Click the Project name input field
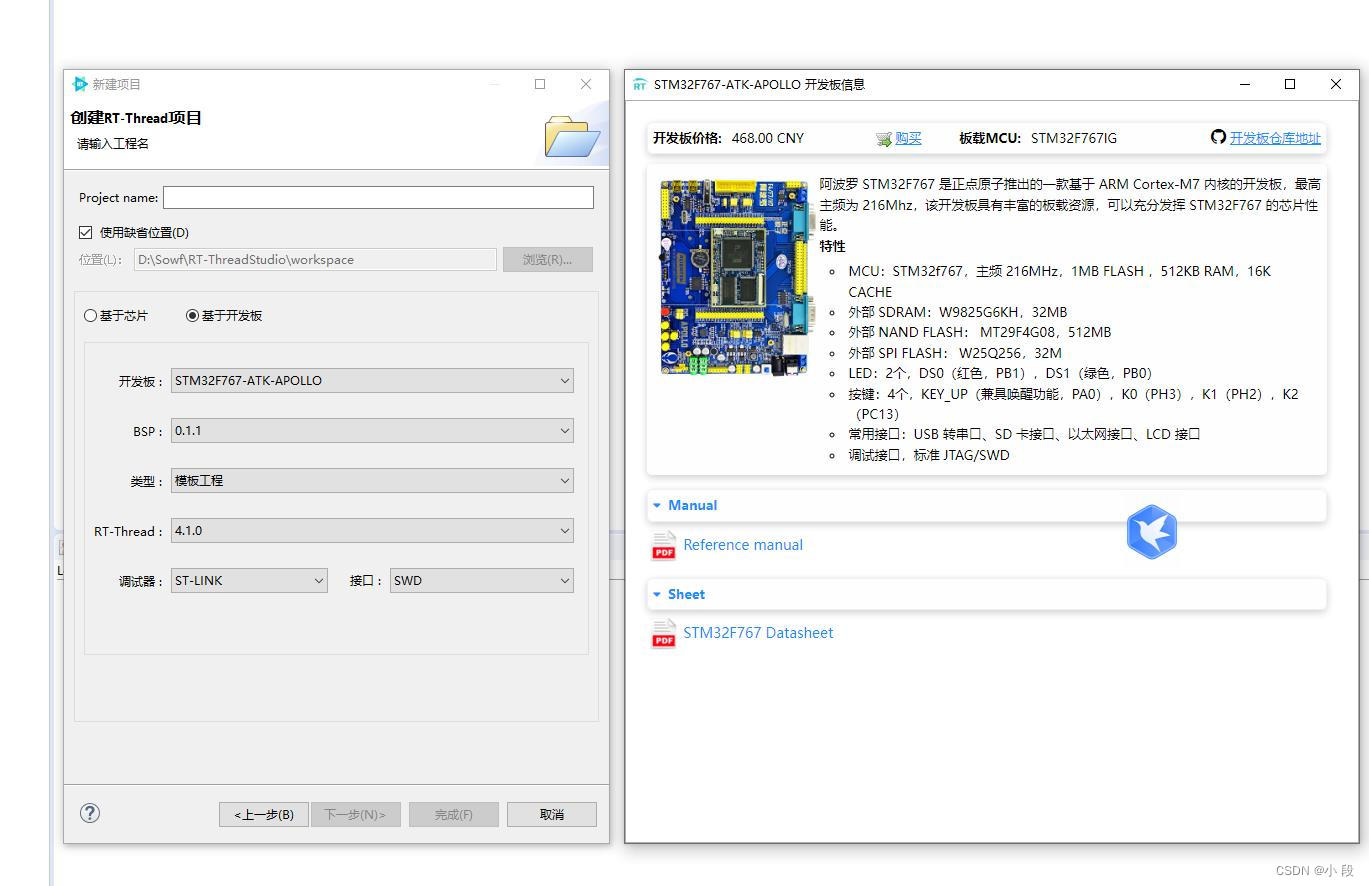 [378, 197]
